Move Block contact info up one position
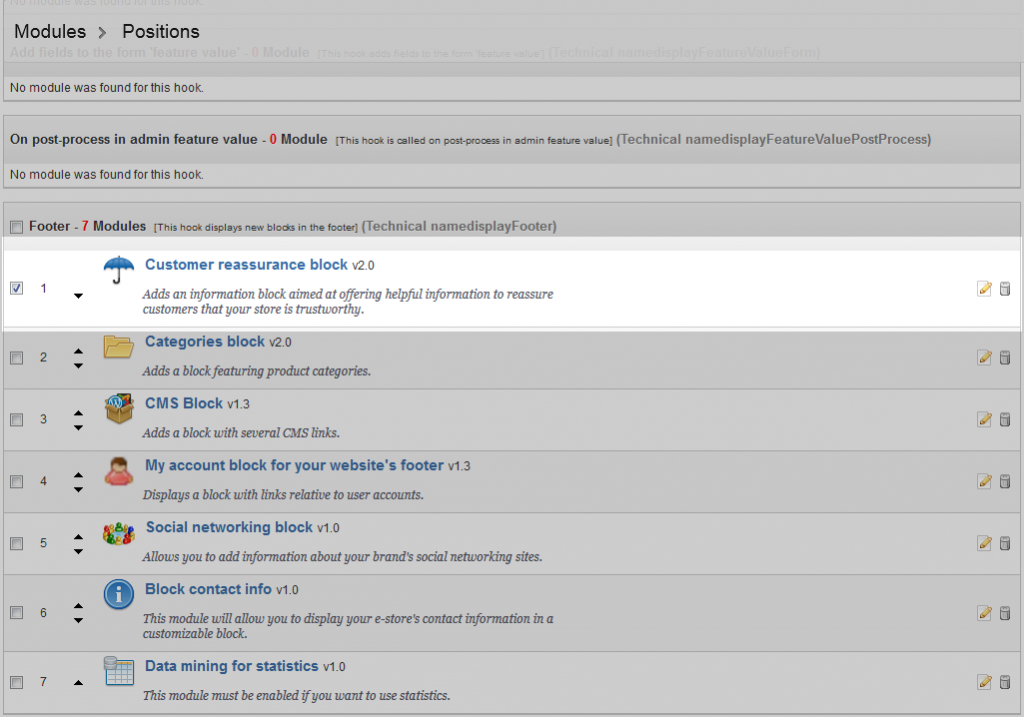Screen dimensions: 1024x717 point(78,606)
